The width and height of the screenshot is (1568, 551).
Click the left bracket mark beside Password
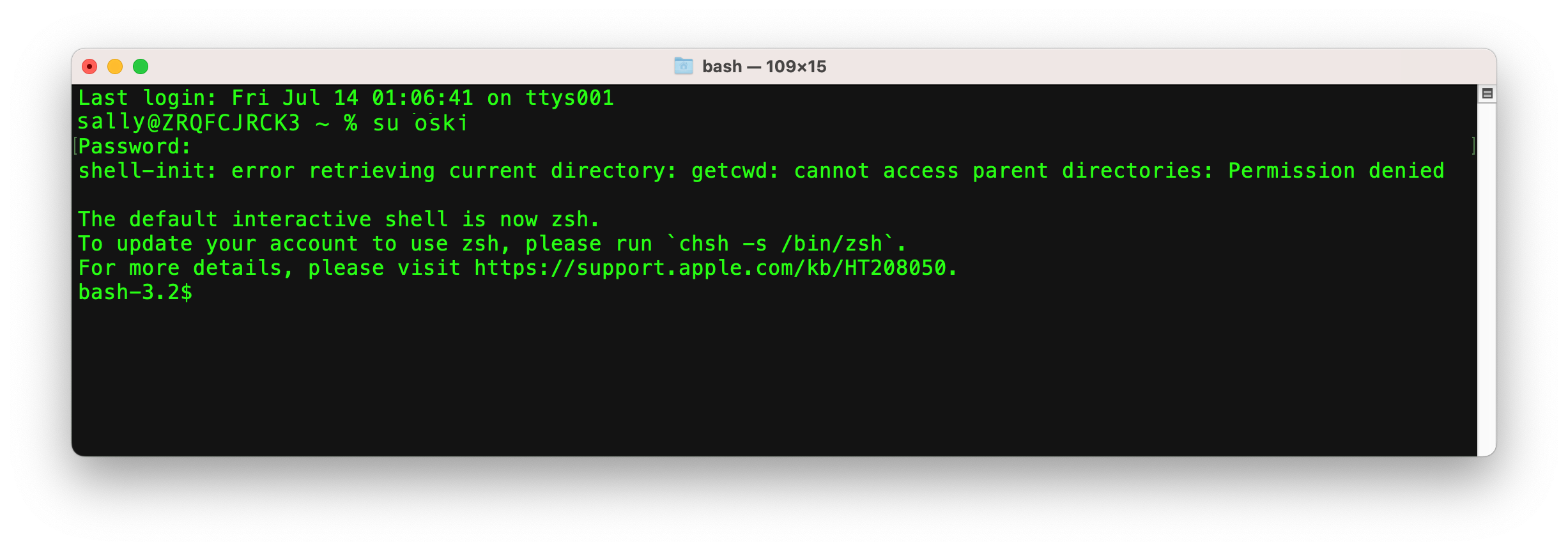(75, 146)
